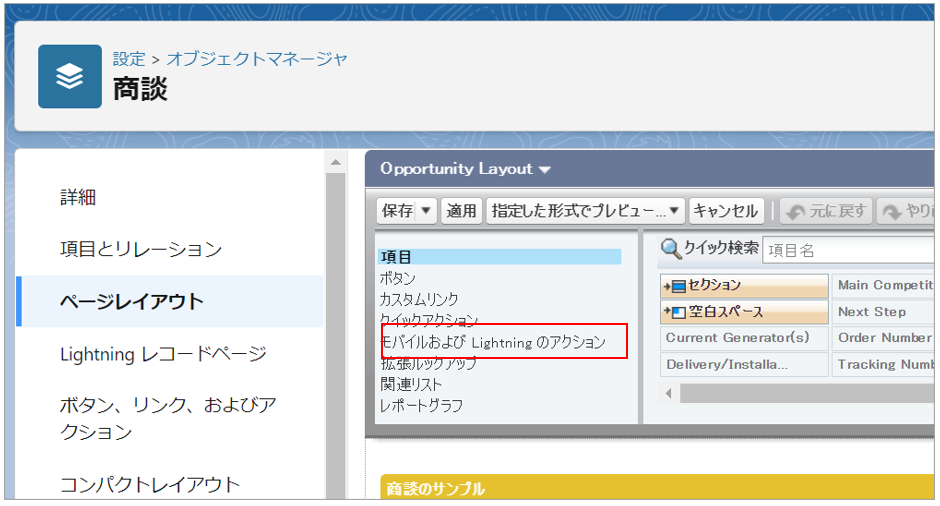
Task: Select Lightning レコードページ in sidebar
Action: click(162, 353)
